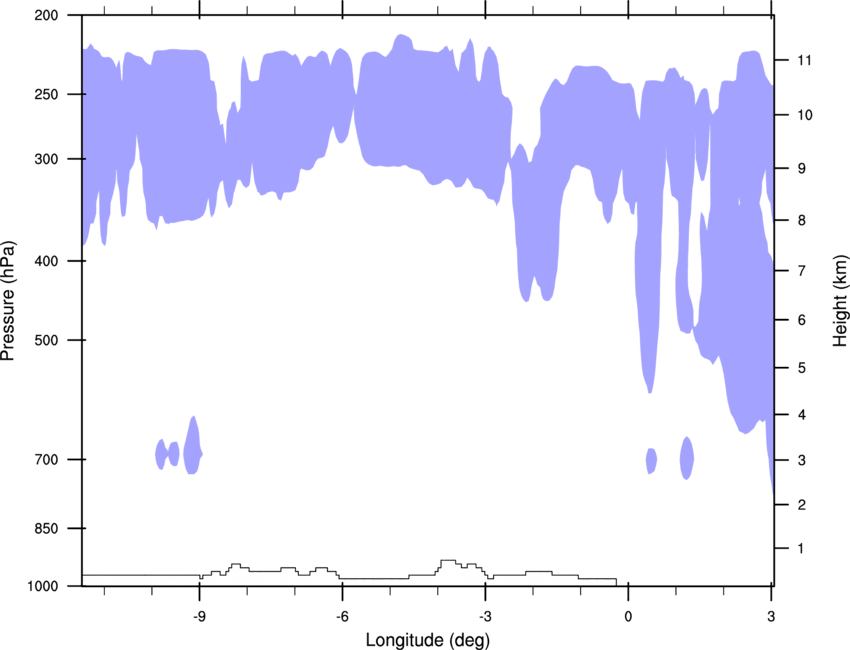The image size is (850, 650).
Task: Click the 9 km height label
Action: tap(802, 168)
